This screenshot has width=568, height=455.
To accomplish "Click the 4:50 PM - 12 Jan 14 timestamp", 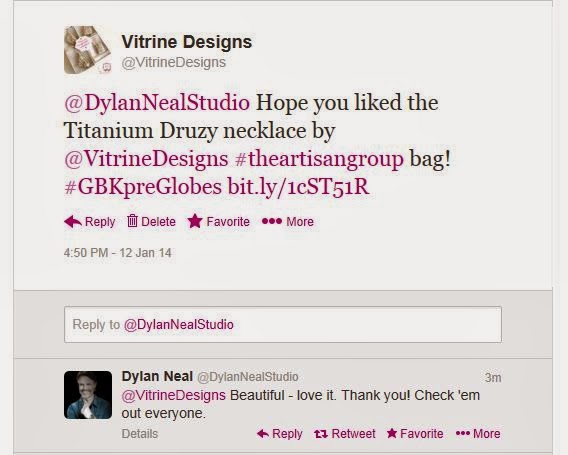I will [x=118, y=253].
